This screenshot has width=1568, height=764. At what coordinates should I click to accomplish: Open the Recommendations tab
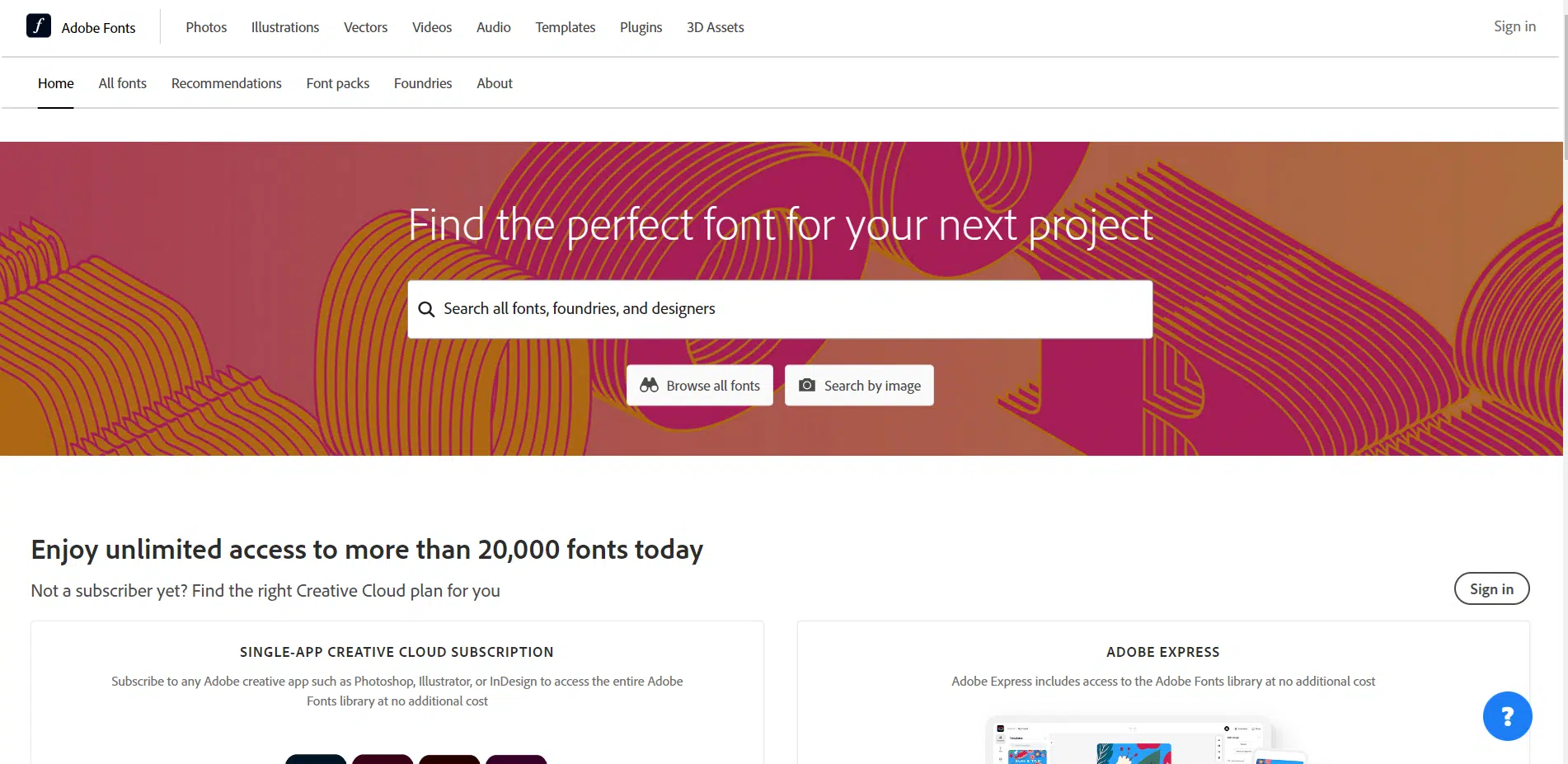tap(226, 82)
